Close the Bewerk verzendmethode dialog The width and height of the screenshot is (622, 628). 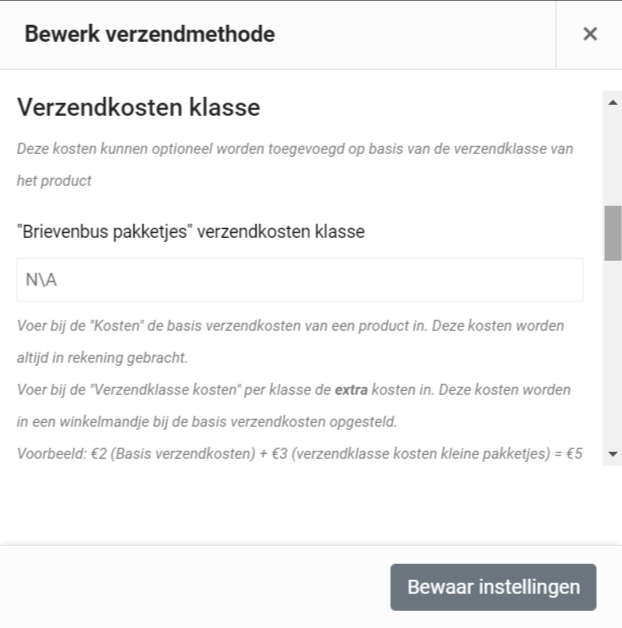click(x=590, y=34)
